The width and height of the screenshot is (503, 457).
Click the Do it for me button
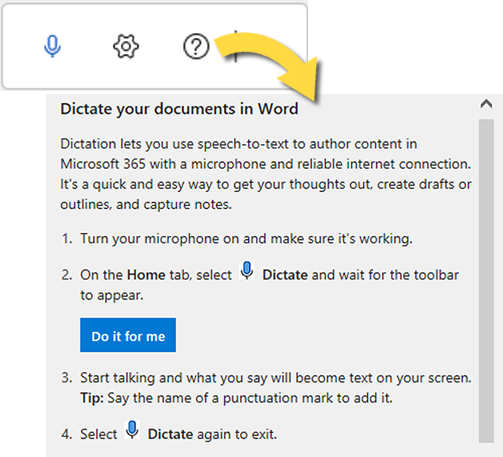[x=128, y=335]
